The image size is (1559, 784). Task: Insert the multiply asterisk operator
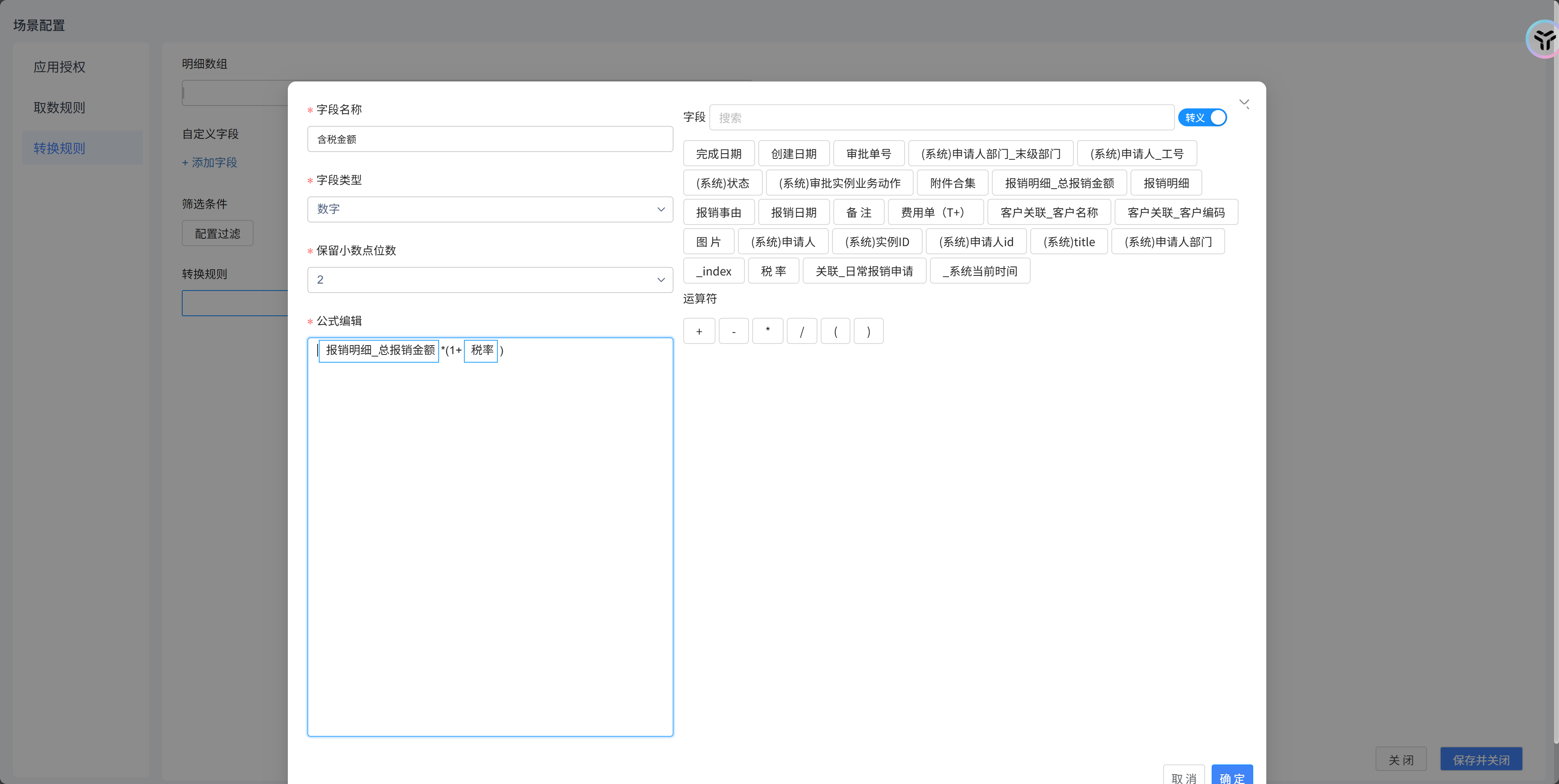click(x=767, y=331)
